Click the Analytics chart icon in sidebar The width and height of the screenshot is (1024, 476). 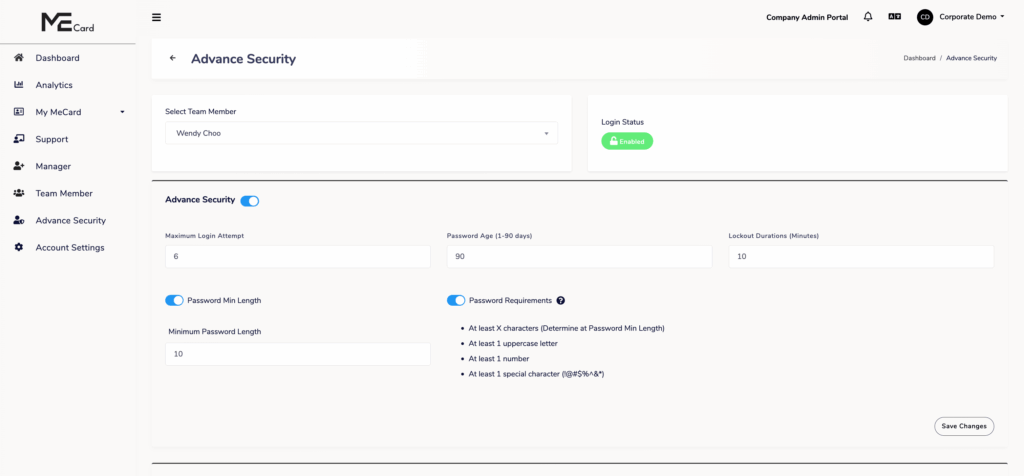[x=19, y=85]
